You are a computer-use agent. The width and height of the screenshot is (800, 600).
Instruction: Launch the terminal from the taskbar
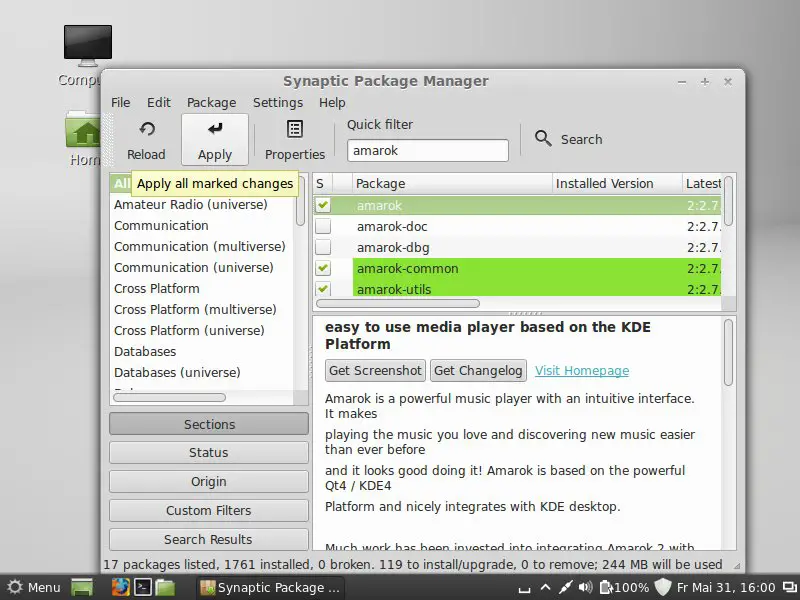point(142,587)
